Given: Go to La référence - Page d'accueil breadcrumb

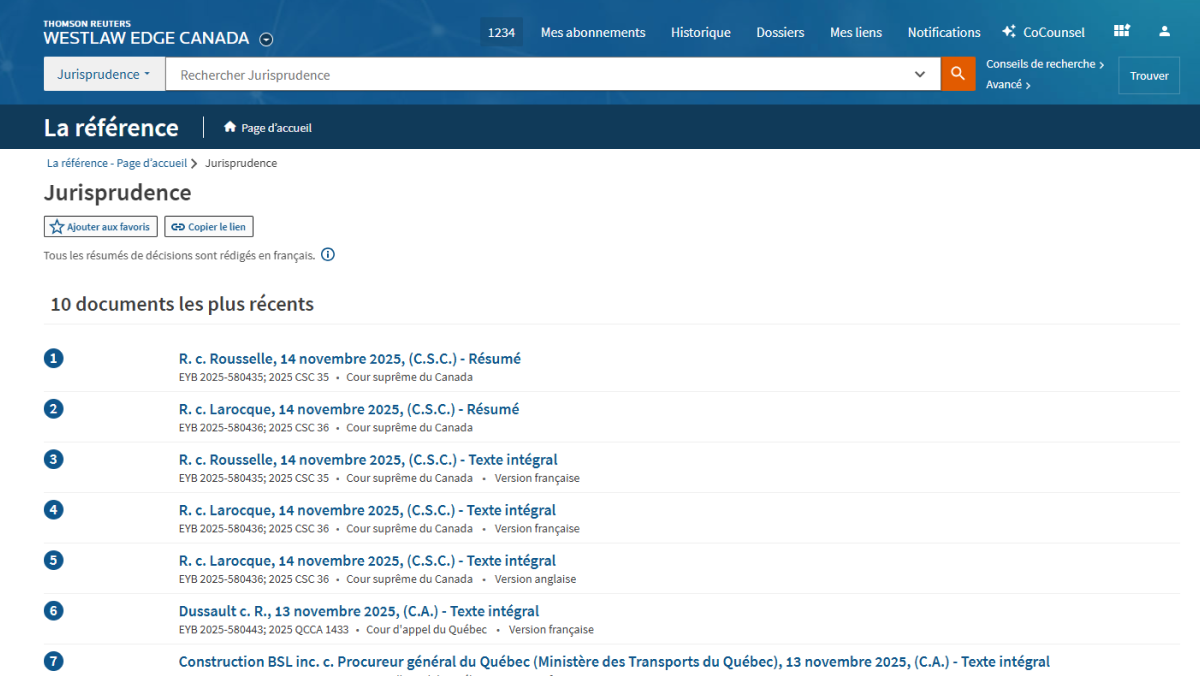Looking at the screenshot, I should point(116,163).
